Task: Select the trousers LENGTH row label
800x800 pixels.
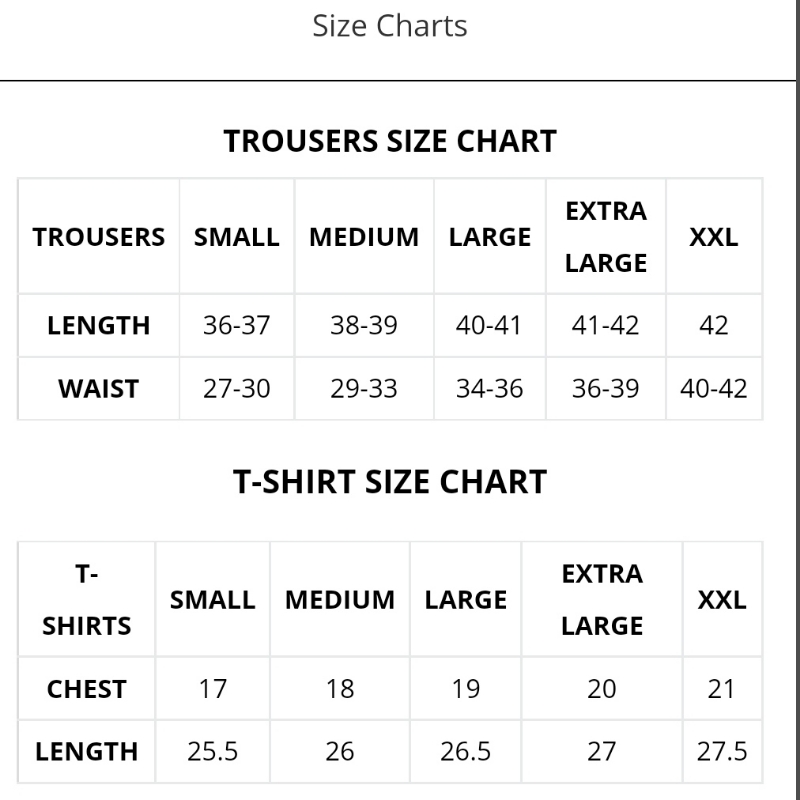Action: 98,326
